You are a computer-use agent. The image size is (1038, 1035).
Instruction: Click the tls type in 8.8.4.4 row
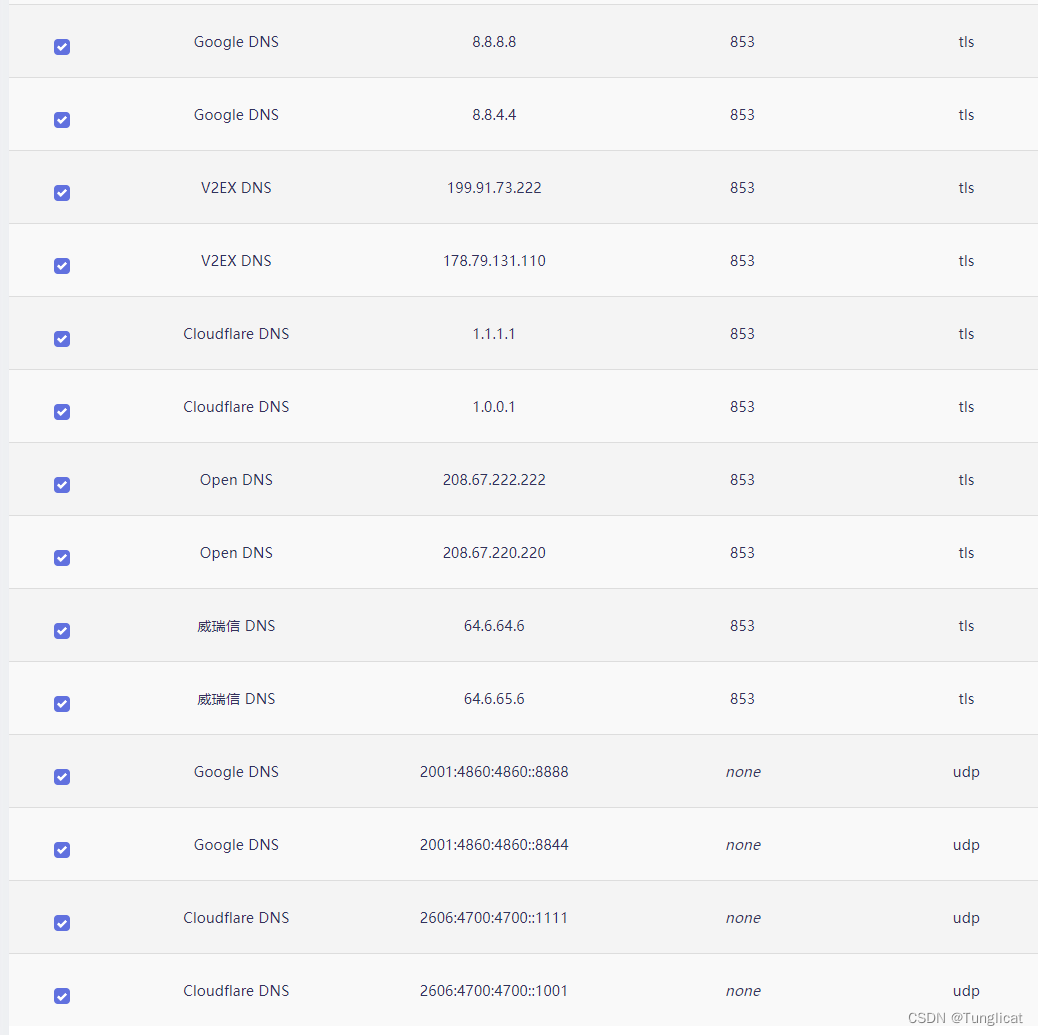pyautogui.click(x=967, y=115)
